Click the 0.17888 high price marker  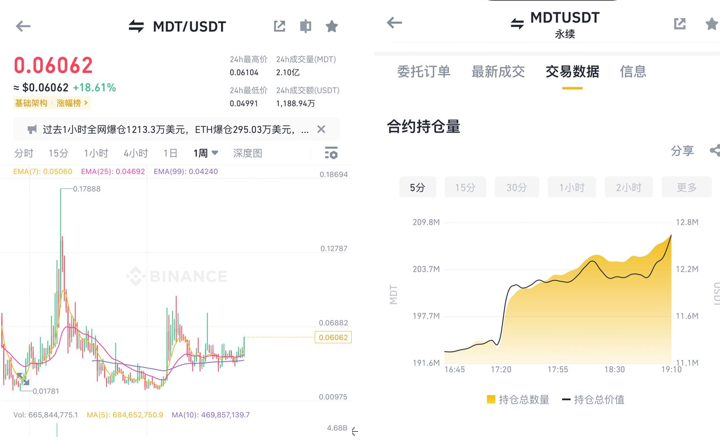tap(87, 189)
